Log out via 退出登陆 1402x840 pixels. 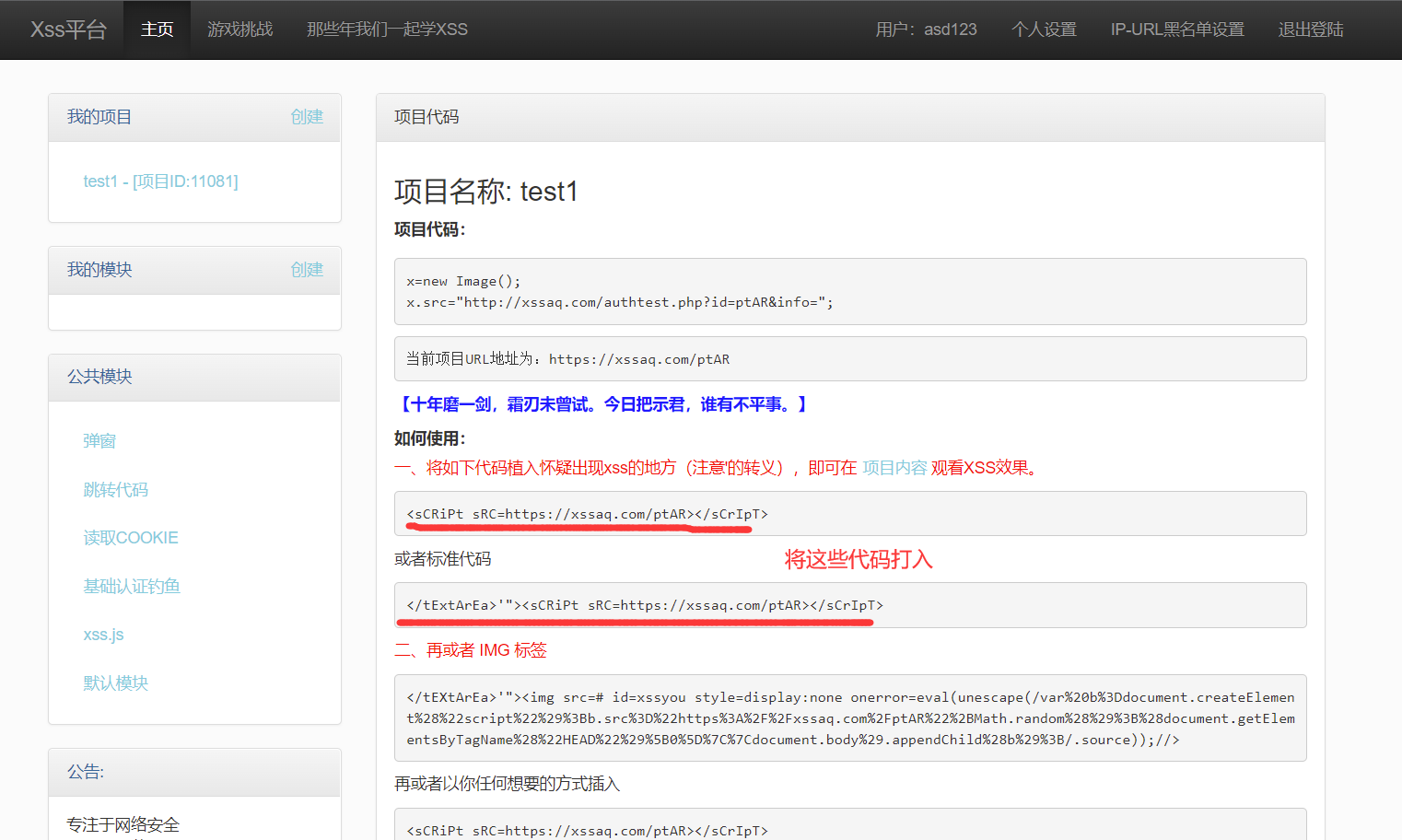[1311, 29]
